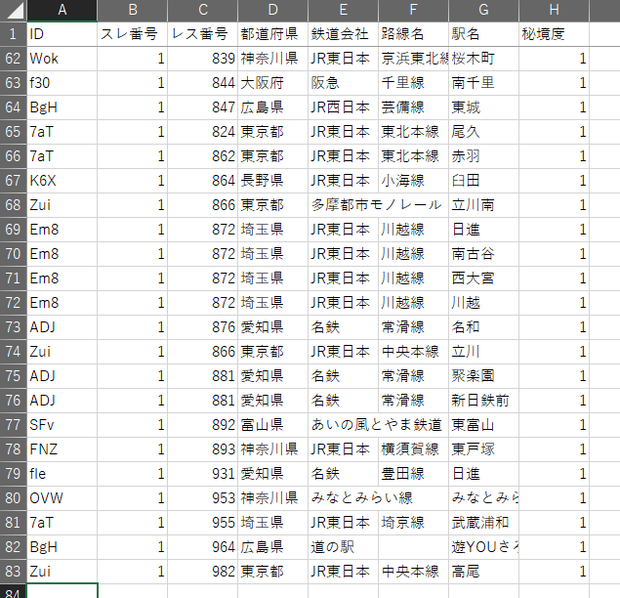Select the 聚楽園 station cell

(484, 376)
